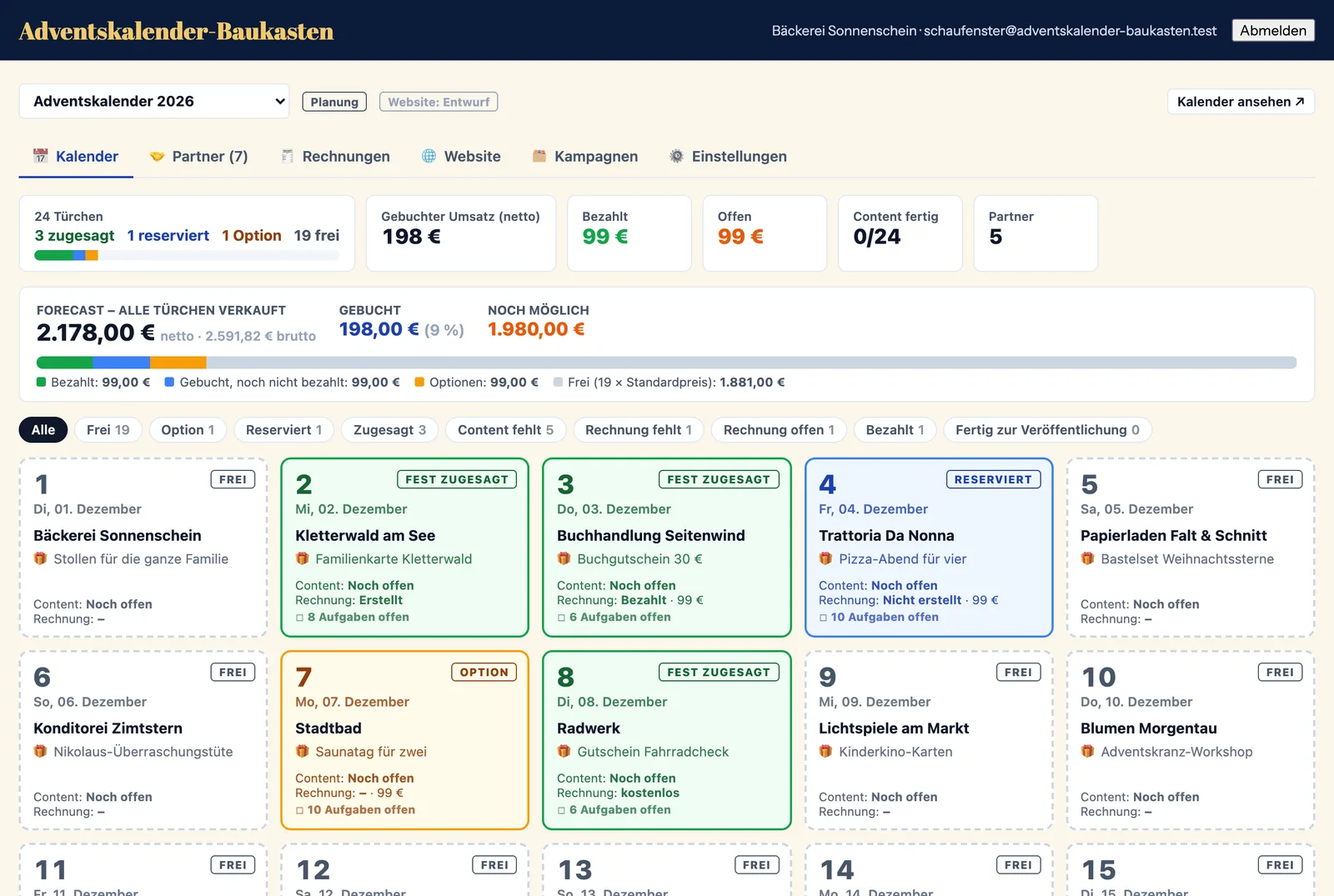Click gift icon next to Familienkarte Kletterwald
The height and width of the screenshot is (896, 1334).
pos(302,558)
